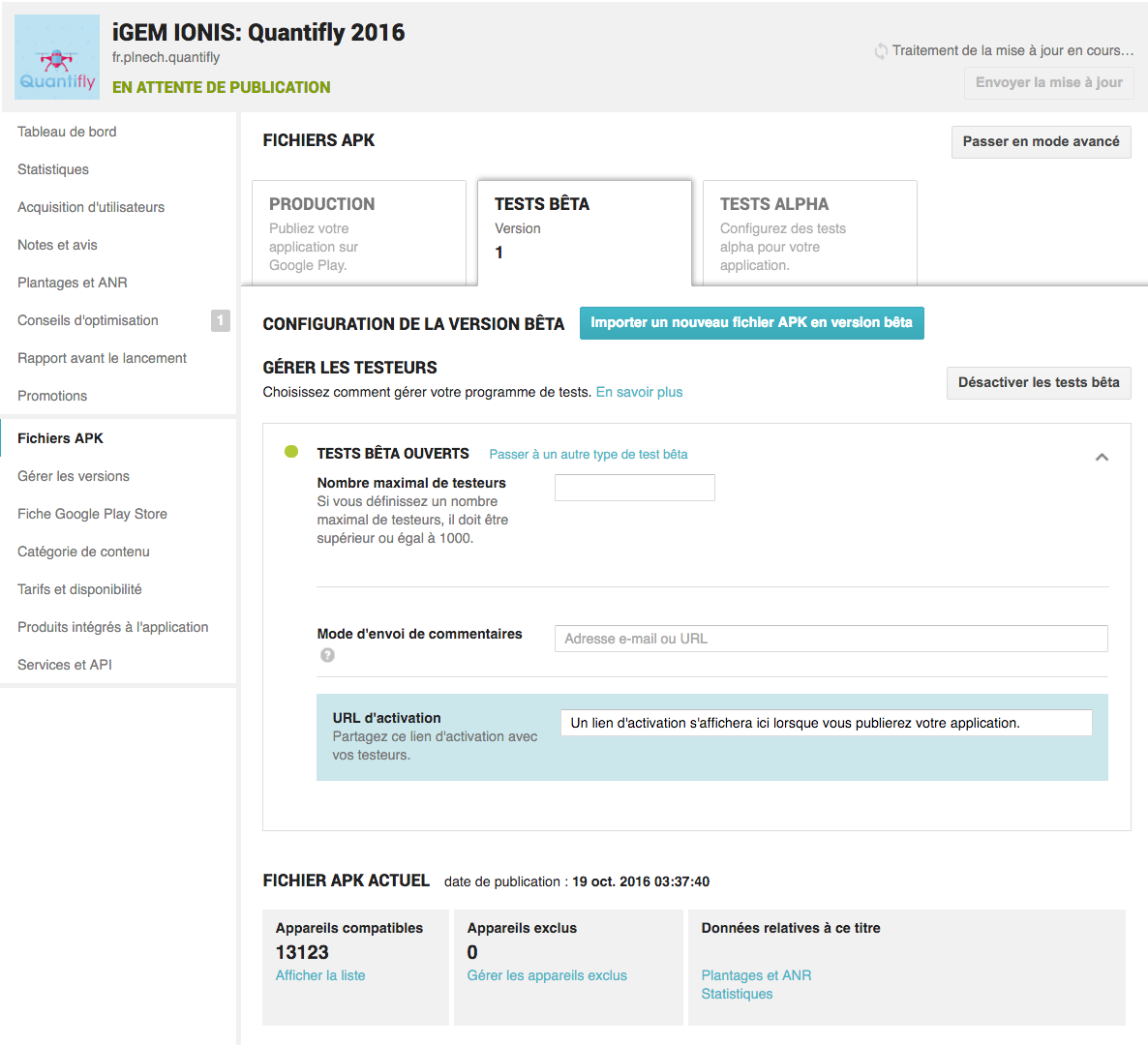Click the Quantifly app logo thumbnail

(57, 57)
